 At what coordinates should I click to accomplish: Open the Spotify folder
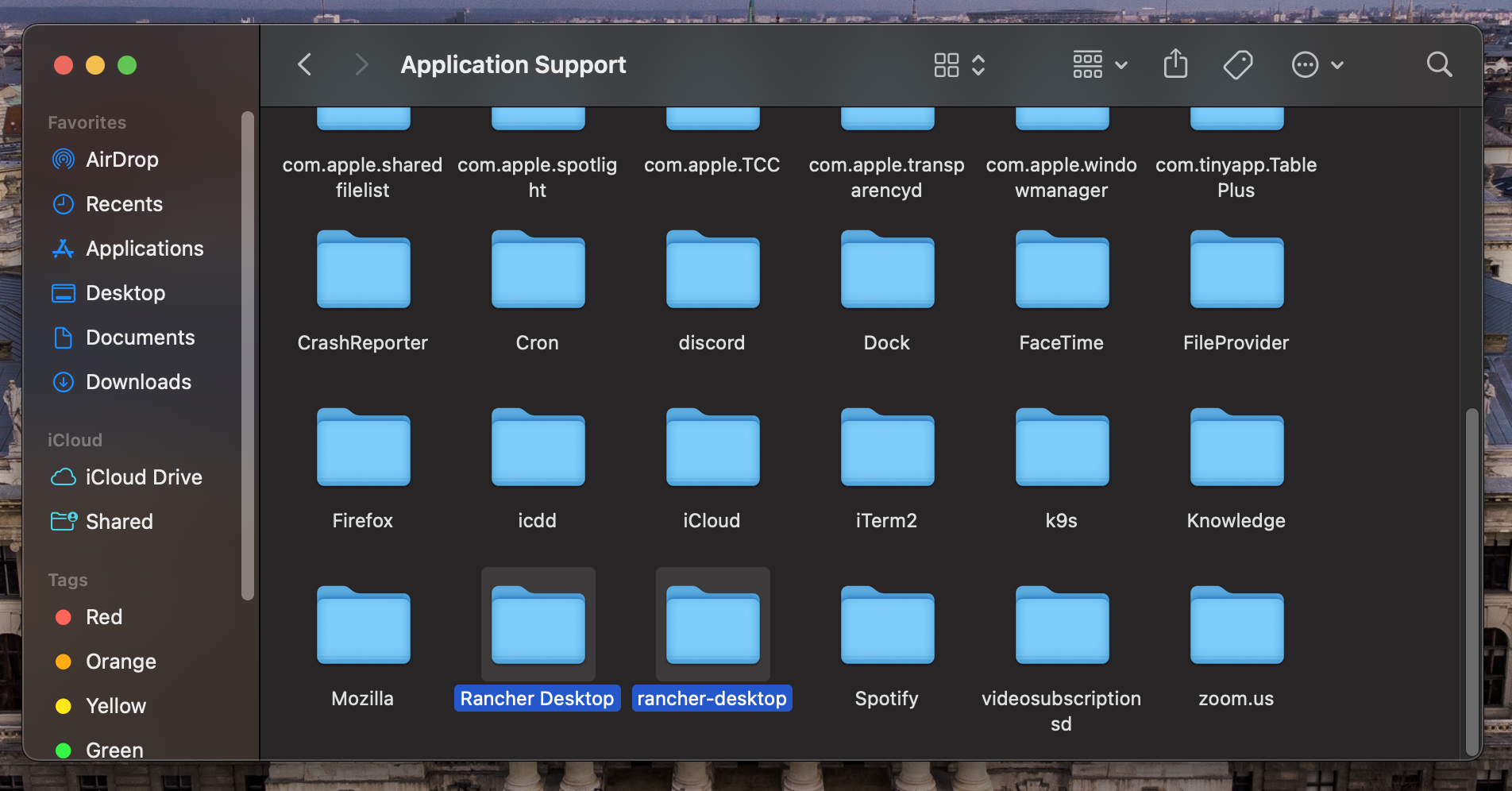[886, 626]
